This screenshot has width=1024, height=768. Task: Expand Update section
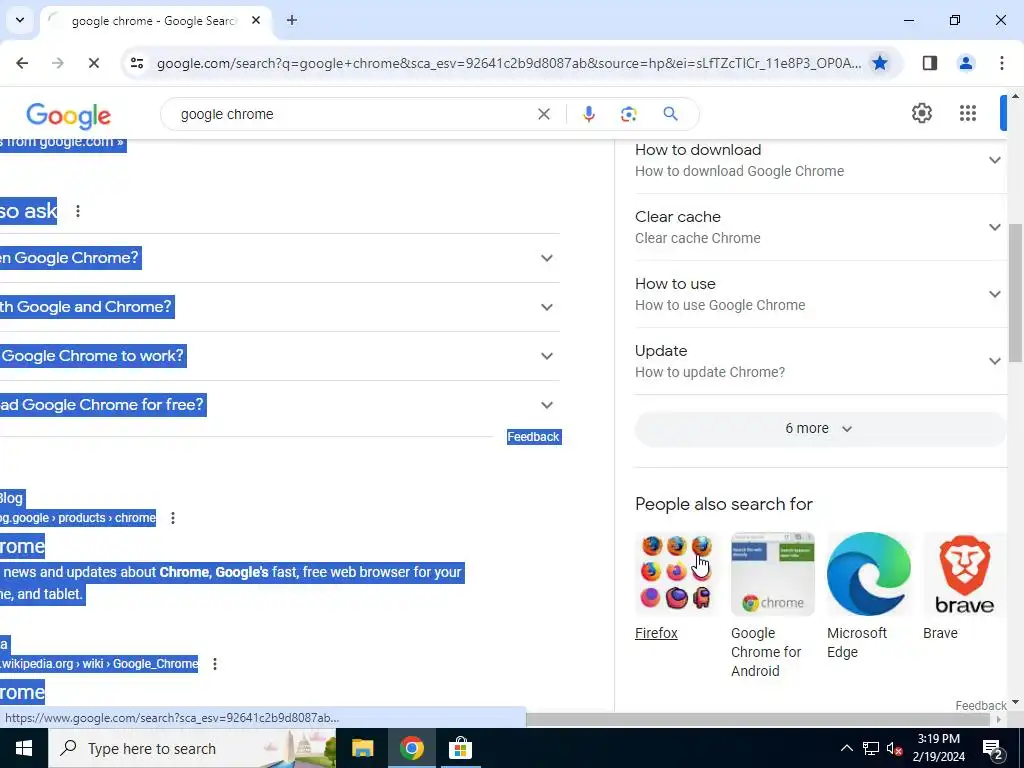pos(820,361)
